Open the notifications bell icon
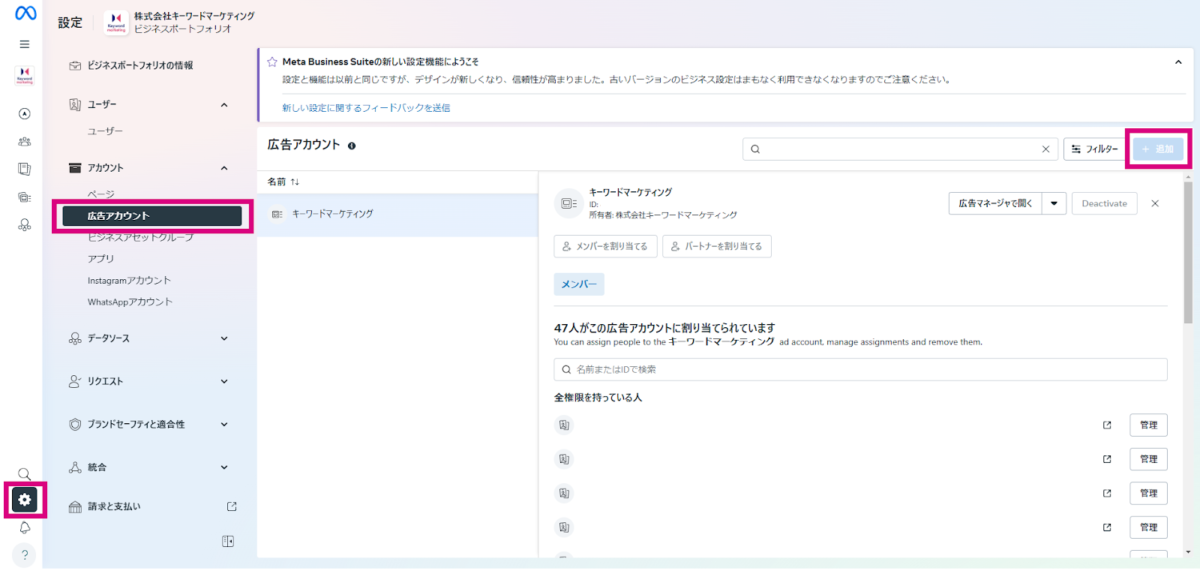The height and width of the screenshot is (571, 1200). click(x=24, y=527)
